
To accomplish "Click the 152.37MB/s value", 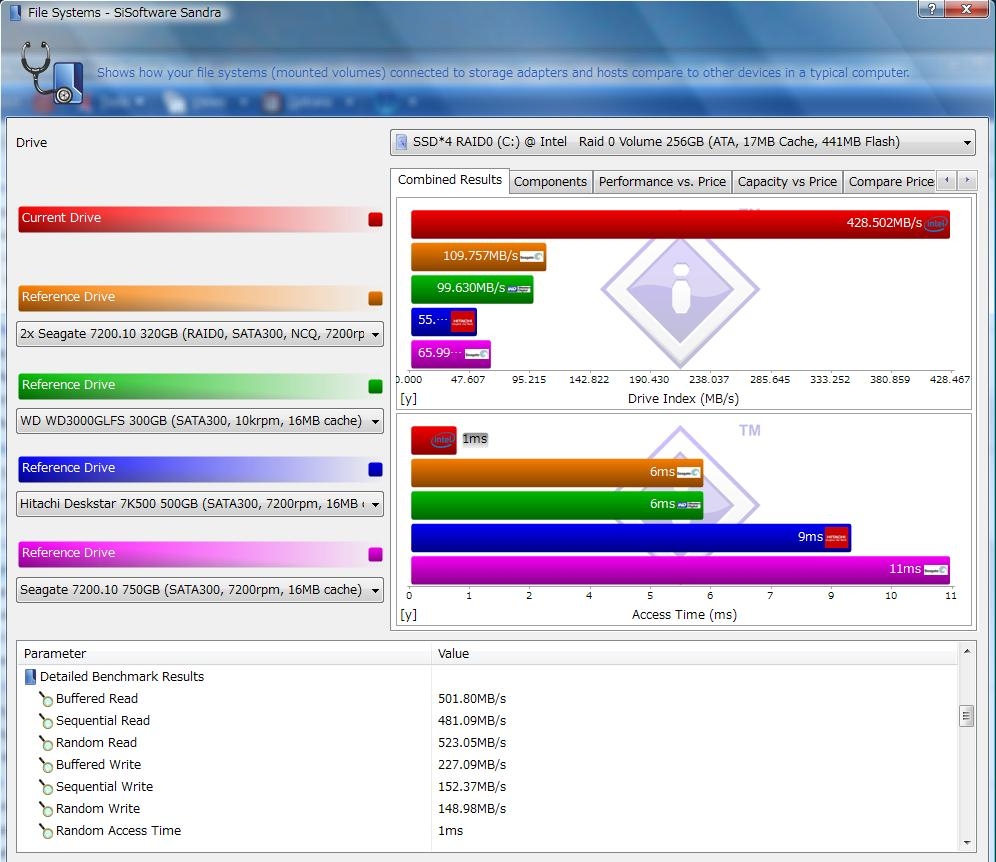I will pyautogui.click(x=472, y=787).
